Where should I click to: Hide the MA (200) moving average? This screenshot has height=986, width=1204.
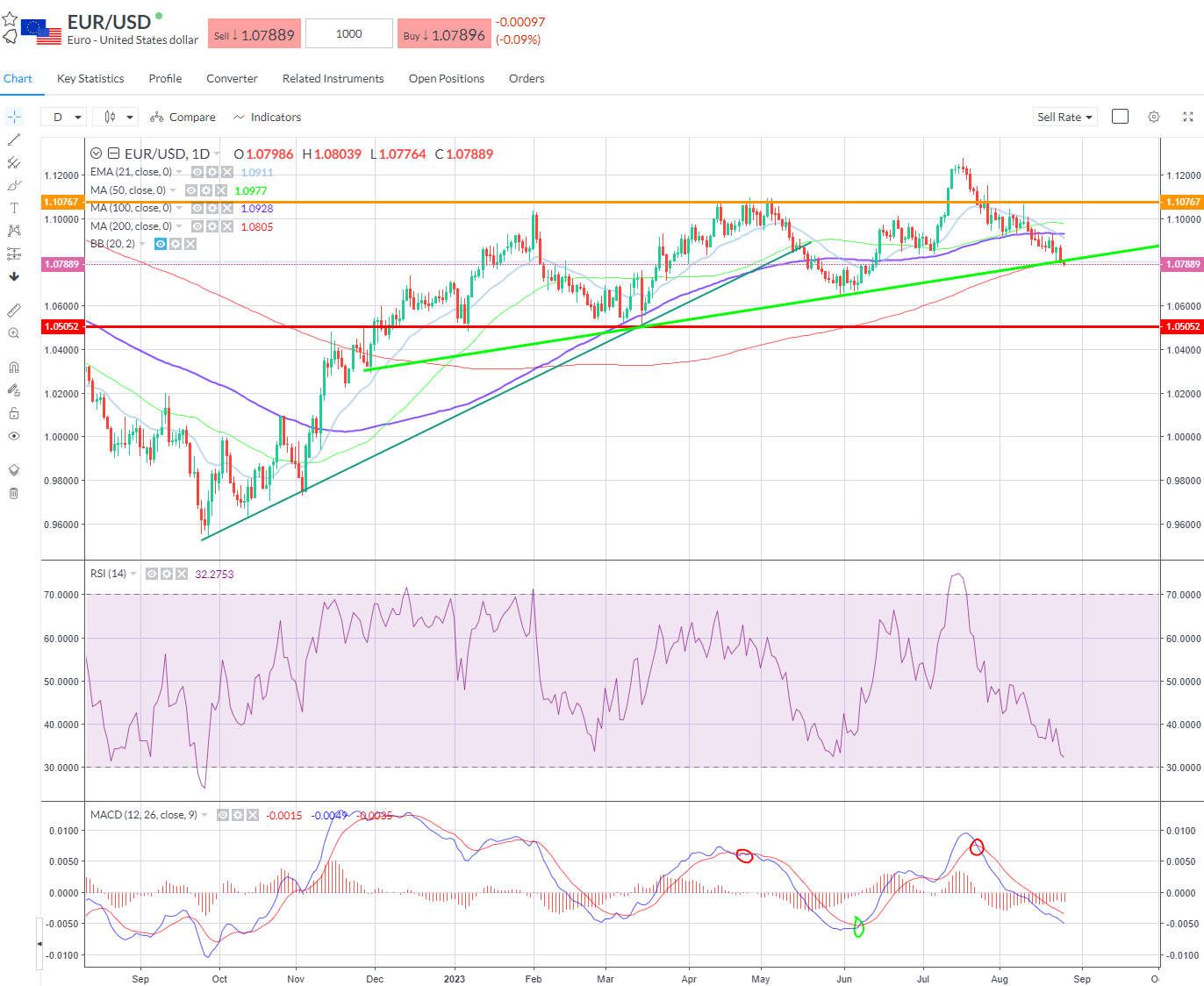point(197,226)
